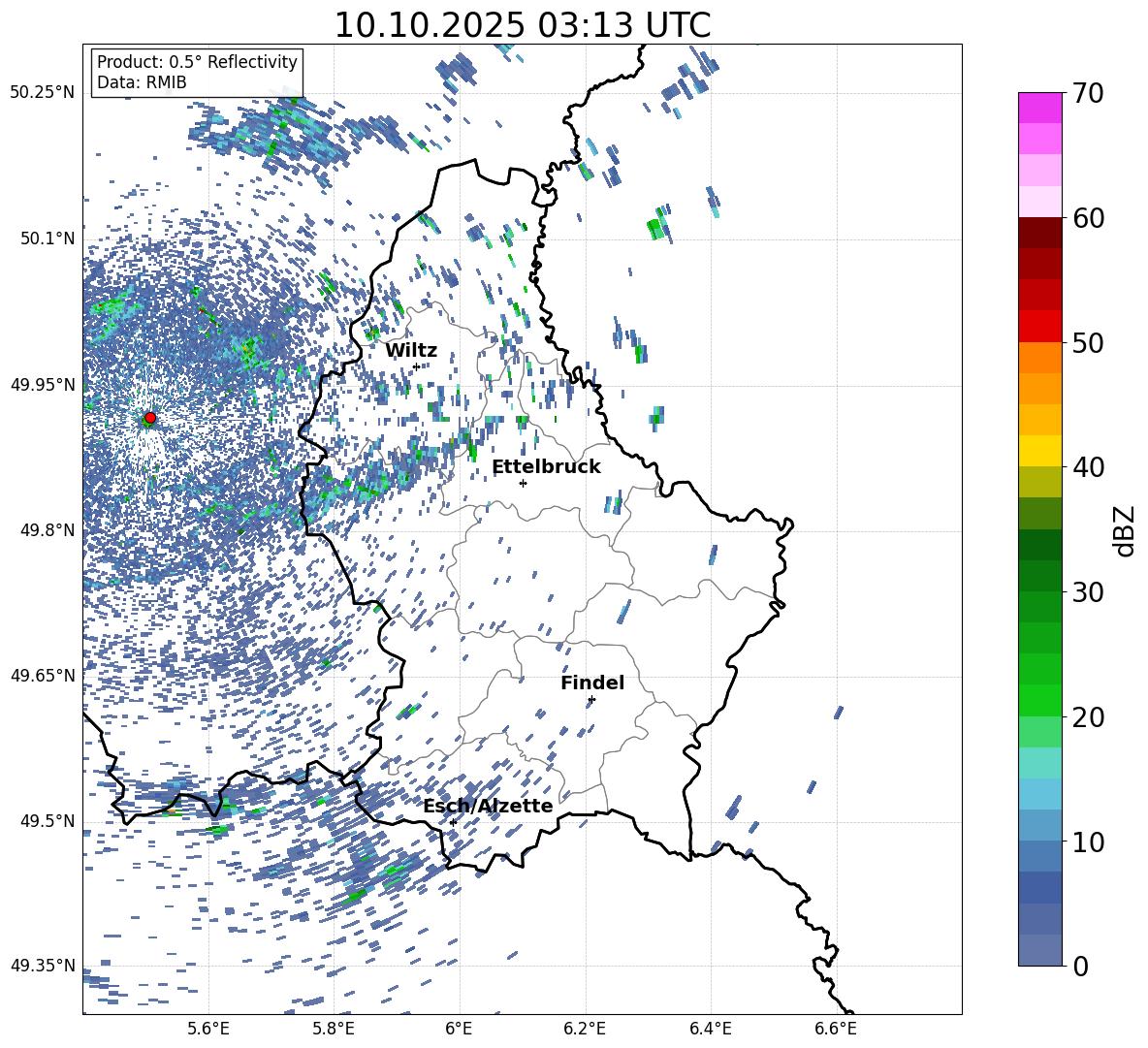Click the 49.35°N latitude label

pos(43,966)
